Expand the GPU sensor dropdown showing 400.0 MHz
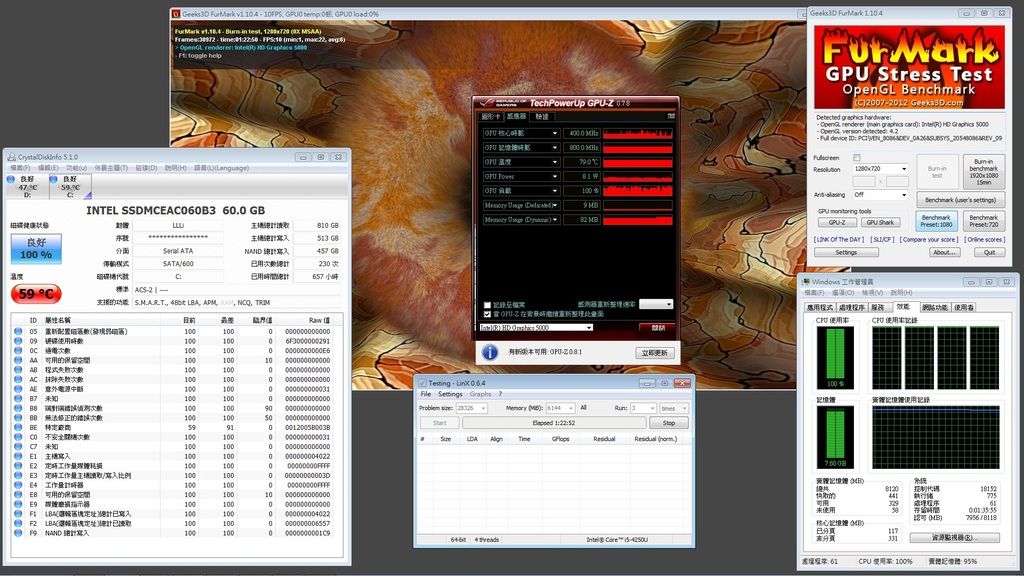The image size is (1024, 576). coord(555,133)
